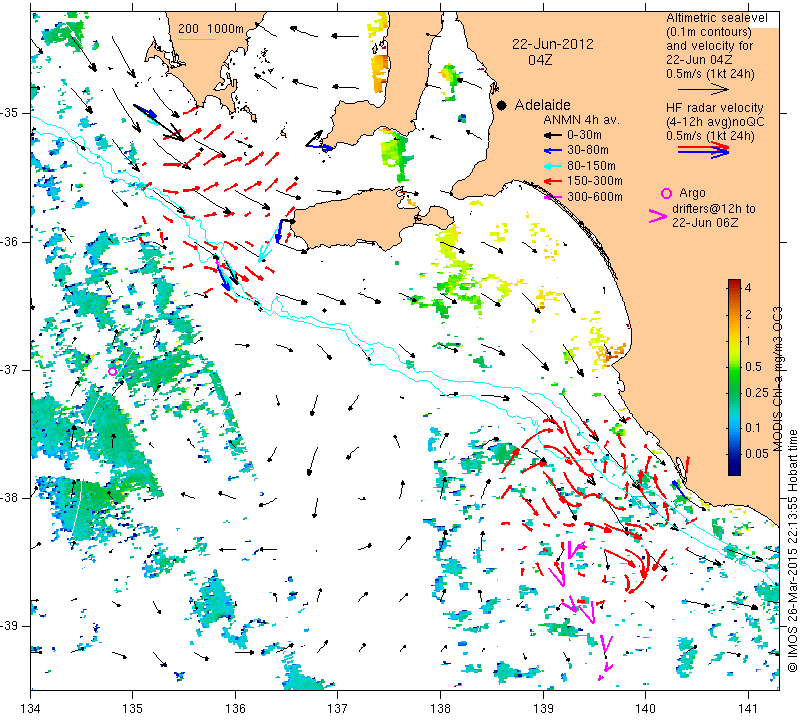800x720 pixels.
Task: Click the blue 30-80m arrow legend symbol
Action: 552,151
